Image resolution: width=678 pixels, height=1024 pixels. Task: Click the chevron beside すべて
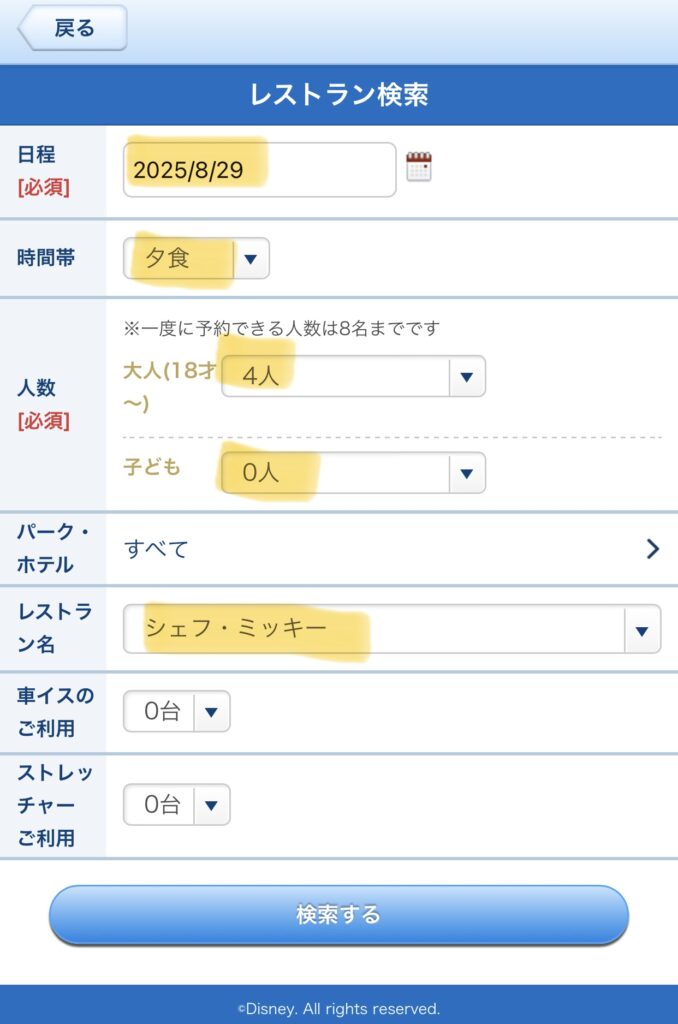tap(652, 549)
